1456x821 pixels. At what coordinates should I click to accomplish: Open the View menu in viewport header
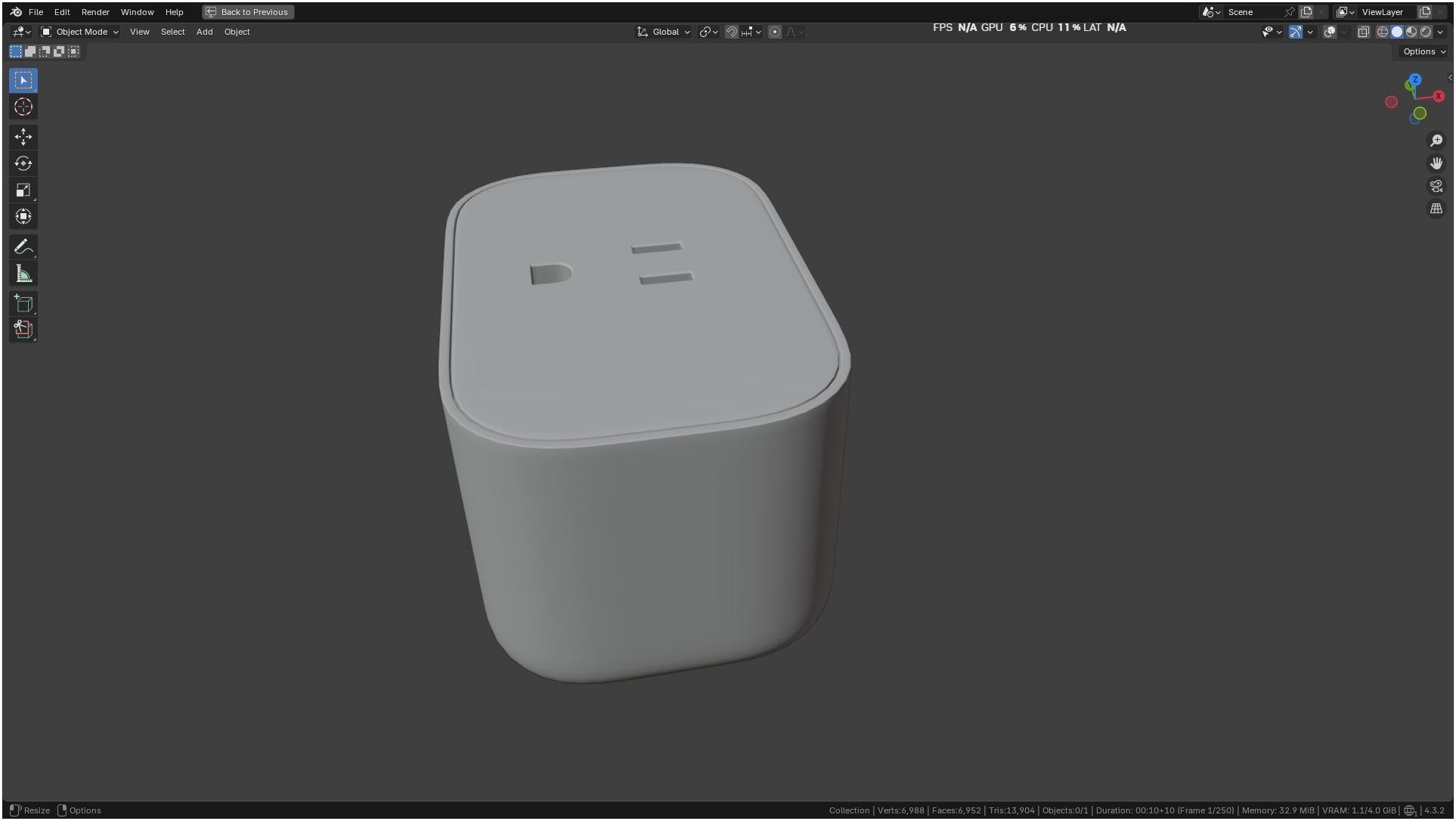139,32
